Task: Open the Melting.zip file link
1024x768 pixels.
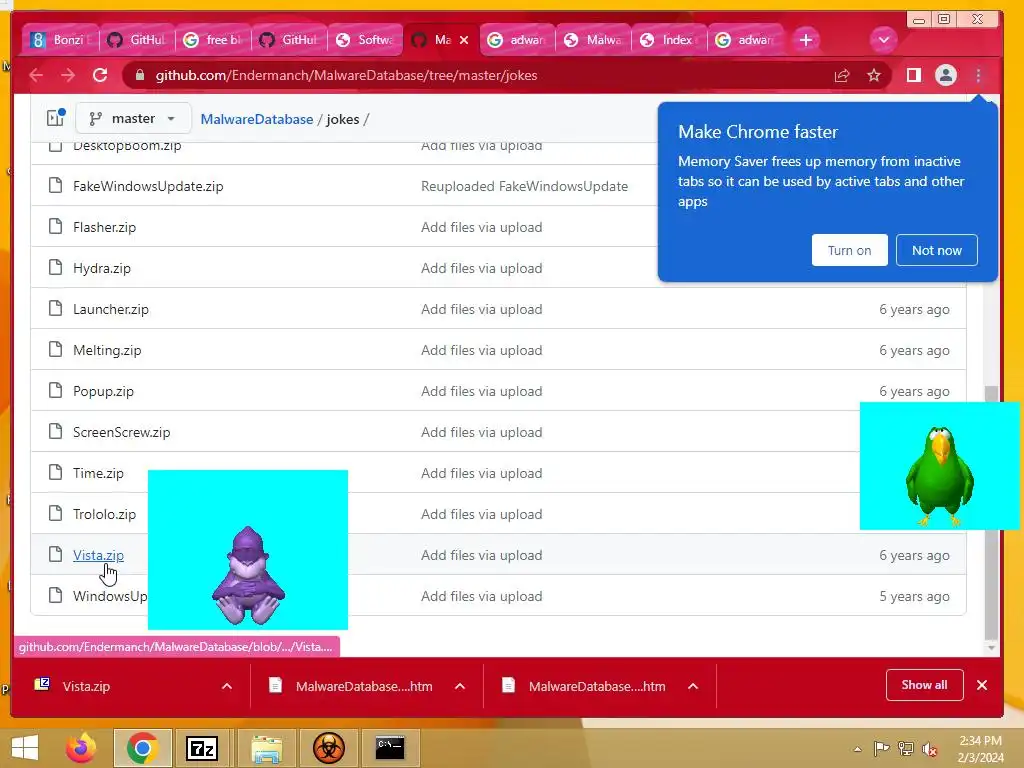Action: click(x=107, y=350)
